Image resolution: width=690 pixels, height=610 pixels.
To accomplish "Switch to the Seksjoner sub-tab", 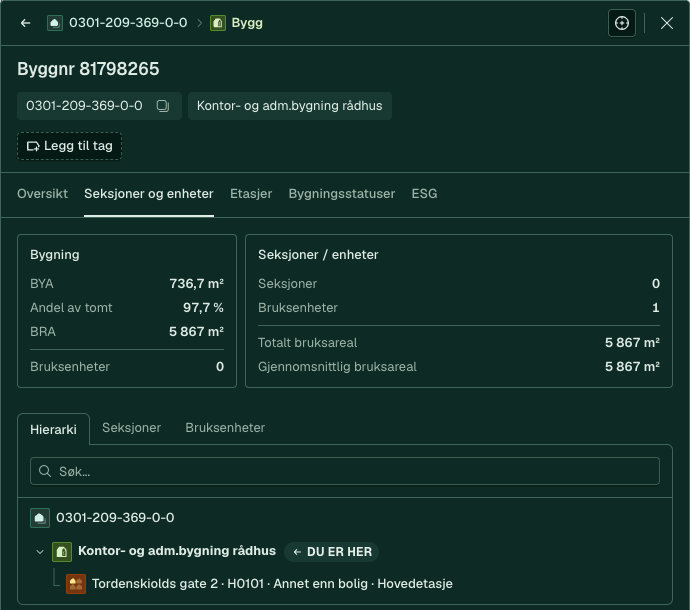I will point(132,428).
